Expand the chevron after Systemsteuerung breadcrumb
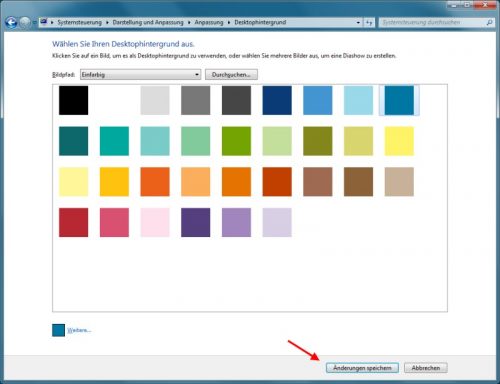 [x=107, y=22]
